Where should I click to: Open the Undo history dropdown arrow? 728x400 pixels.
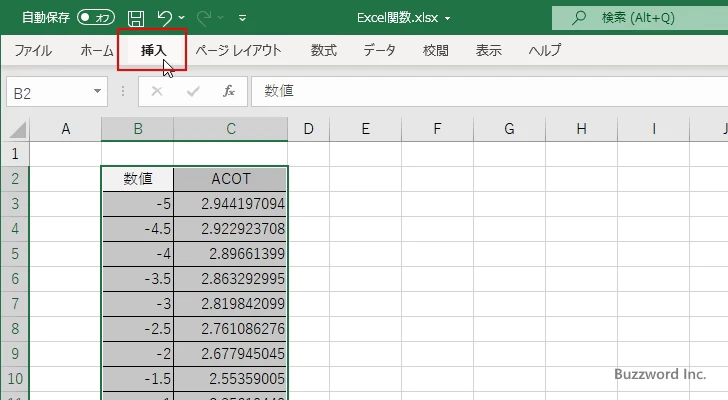point(182,18)
